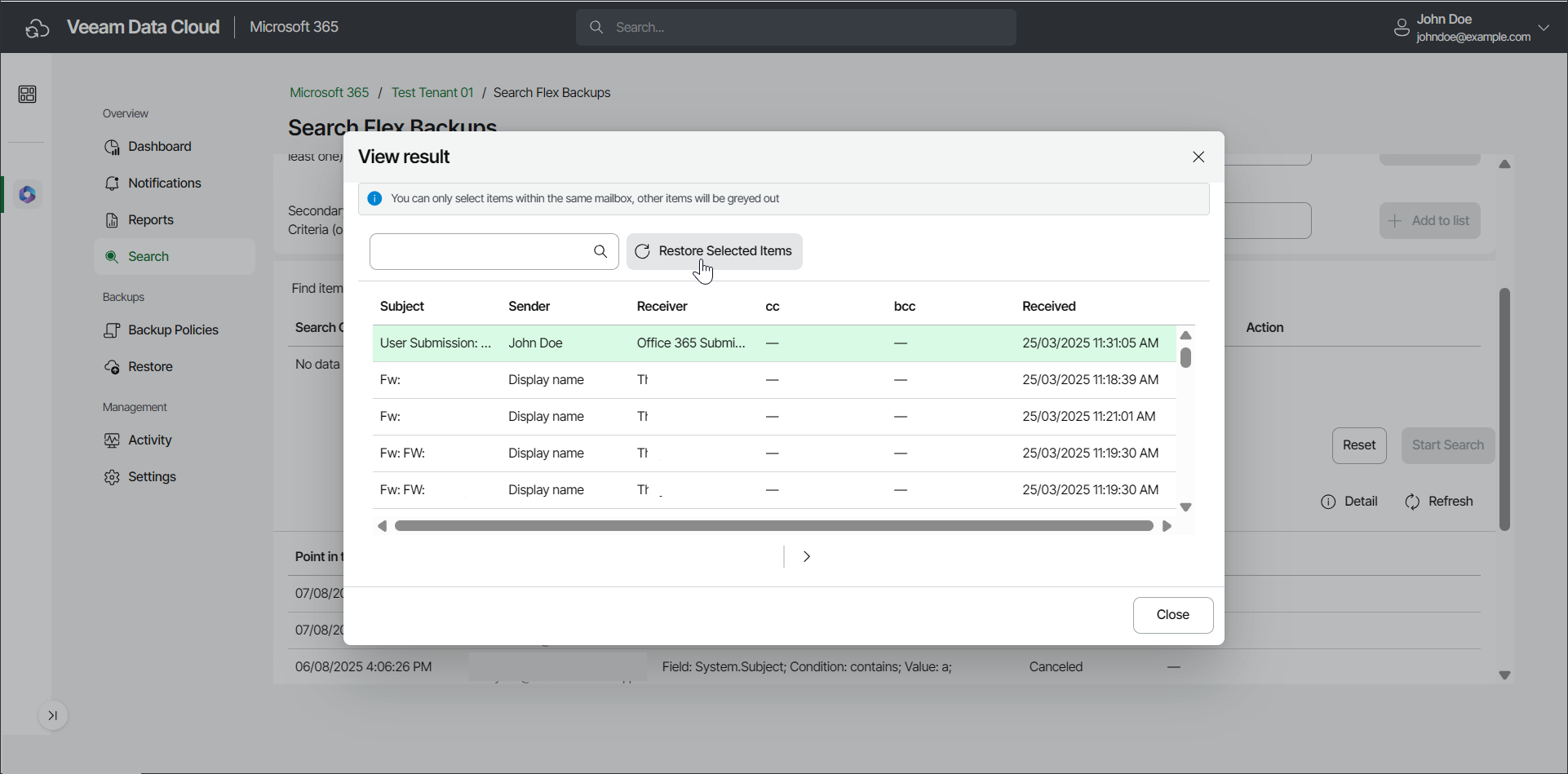The height and width of the screenshot is (774, 1568).
Task: Click Office 365 Submi... receiver cell
Action: tap(691, 343)
